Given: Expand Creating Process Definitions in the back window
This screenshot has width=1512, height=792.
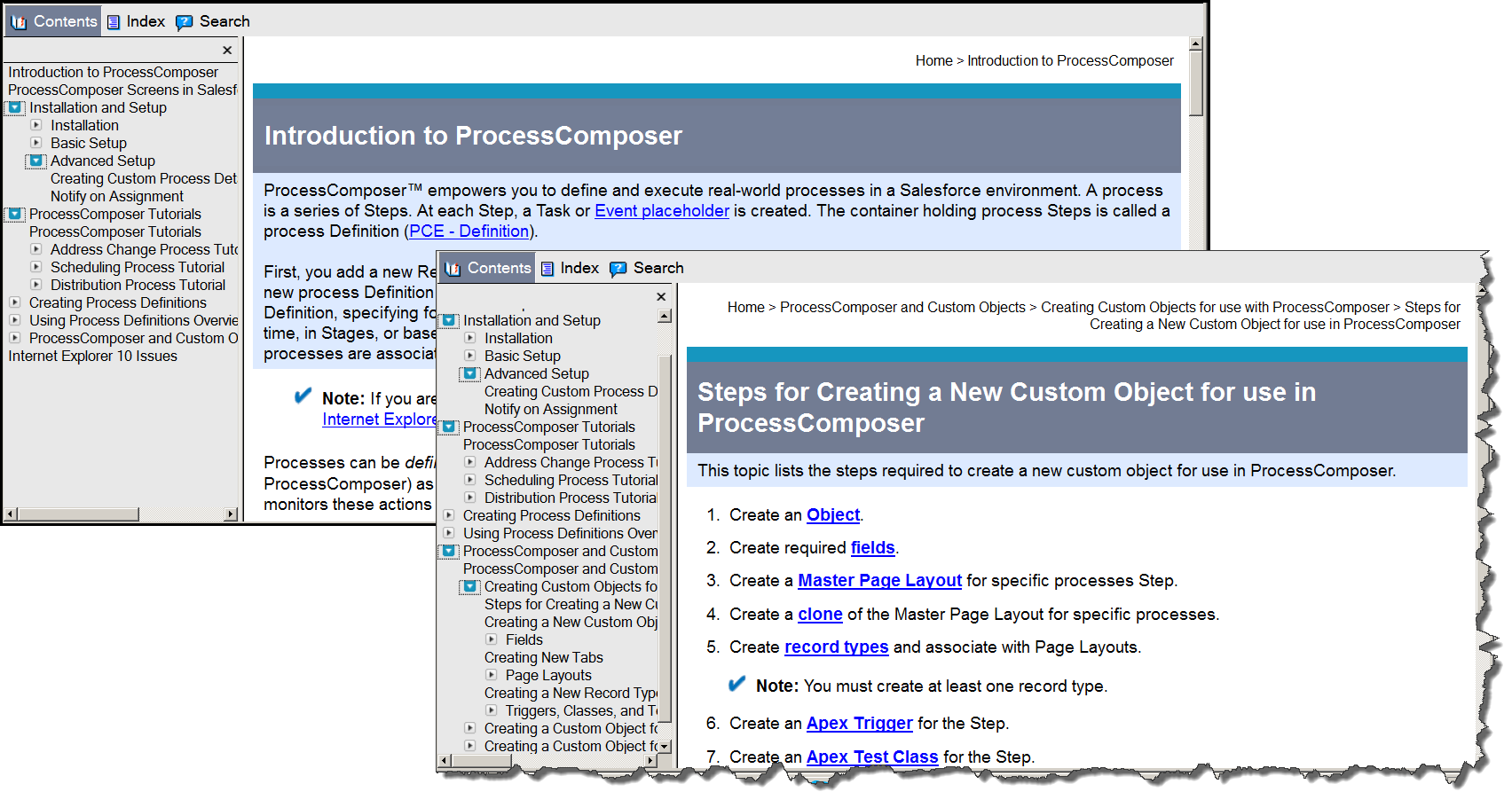Looking at the screenshot, I should (15, 302).
